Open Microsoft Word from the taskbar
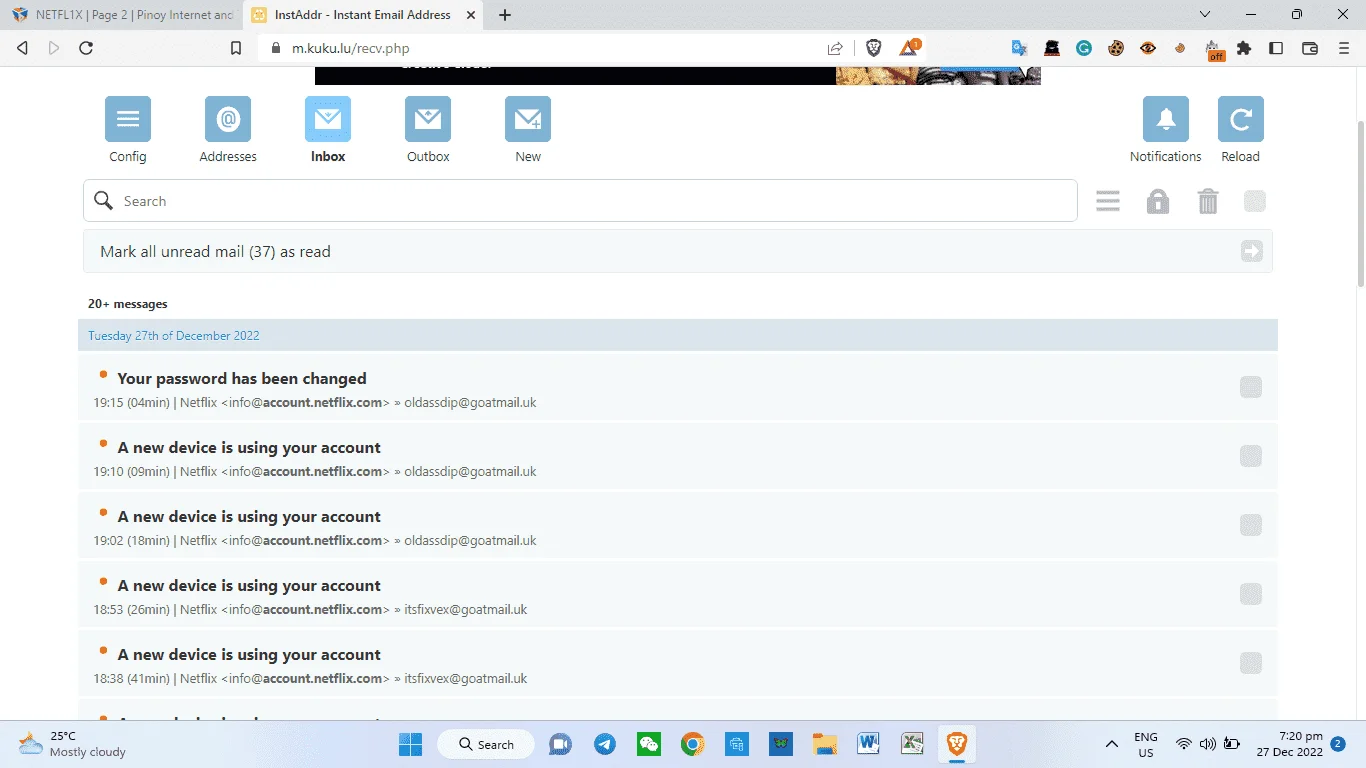The image size is (1366, 768). tap(868, 744)
